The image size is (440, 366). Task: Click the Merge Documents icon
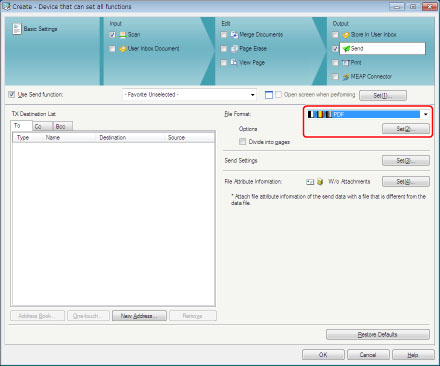click(234, 35)
